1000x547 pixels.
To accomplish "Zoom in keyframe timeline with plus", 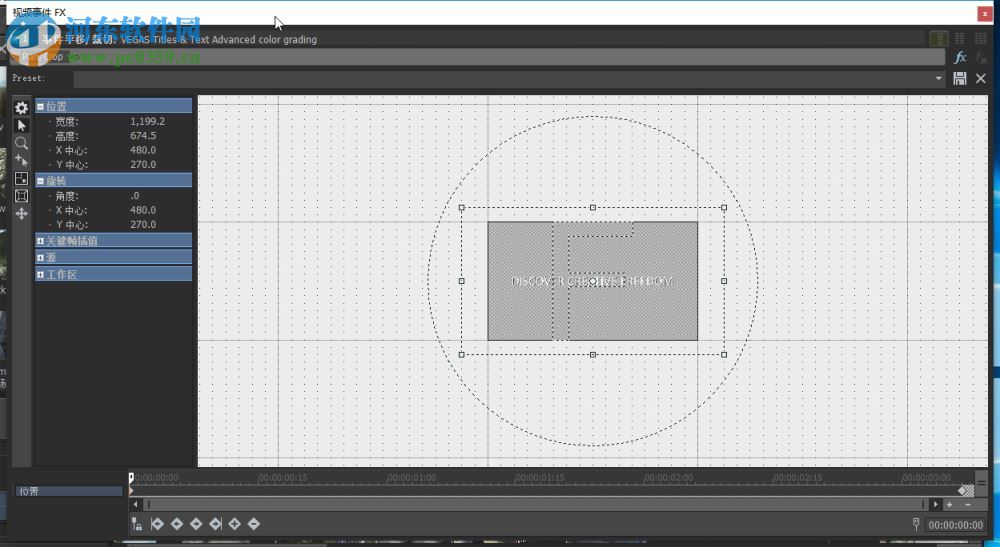I will pyautogui.click(x=950, y=504).
